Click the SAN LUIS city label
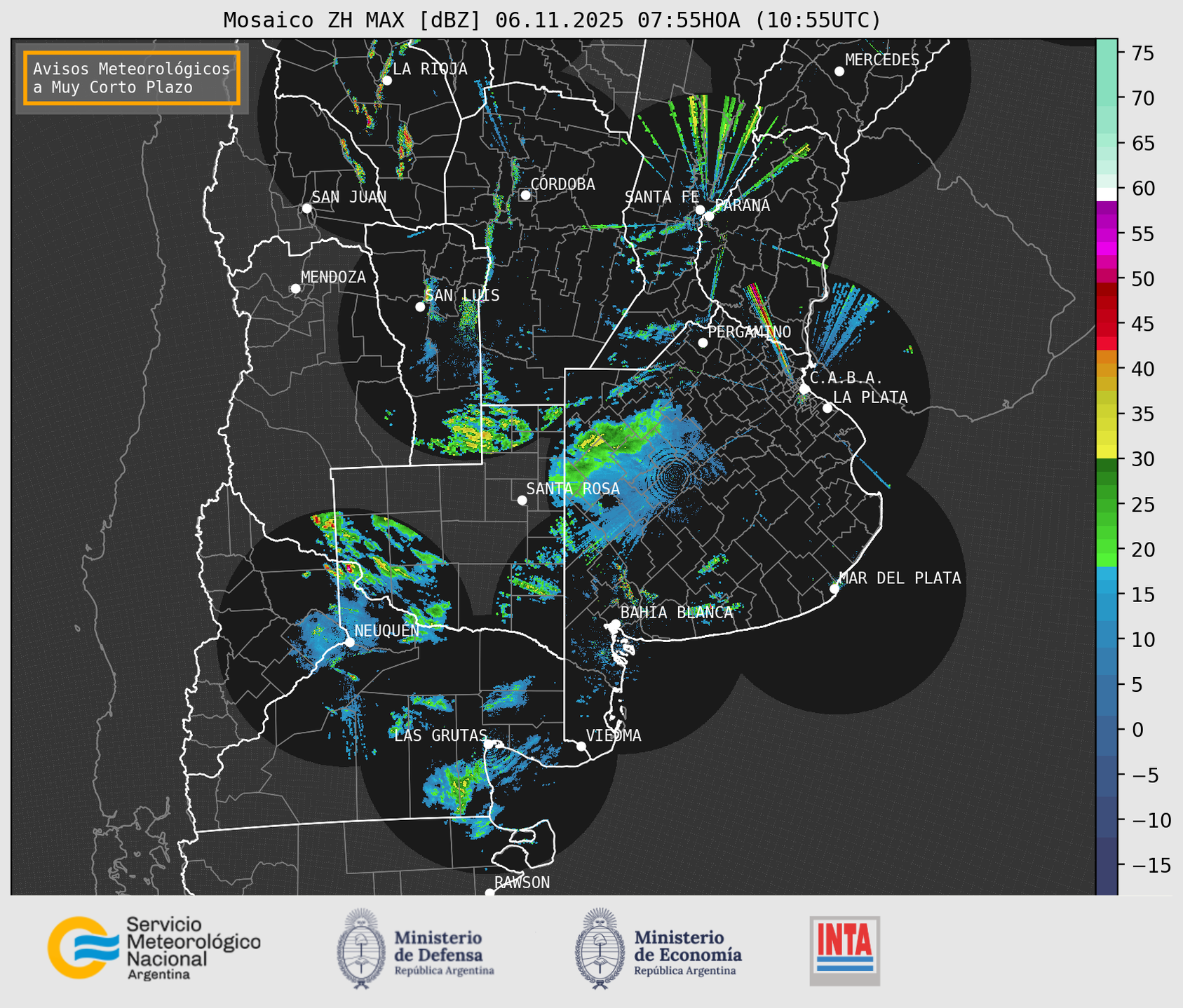 (x=462, y=295)
